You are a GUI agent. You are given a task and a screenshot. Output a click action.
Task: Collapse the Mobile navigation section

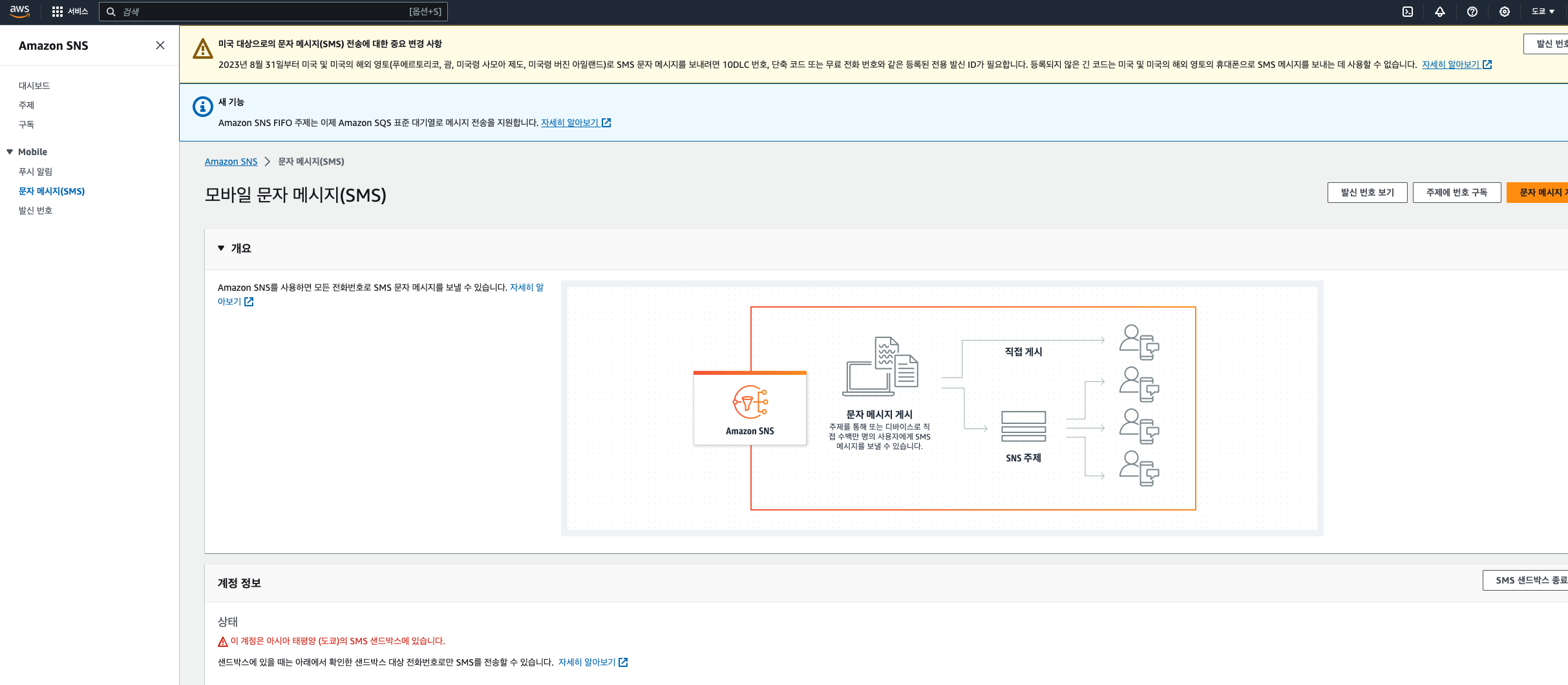[10, 152]
